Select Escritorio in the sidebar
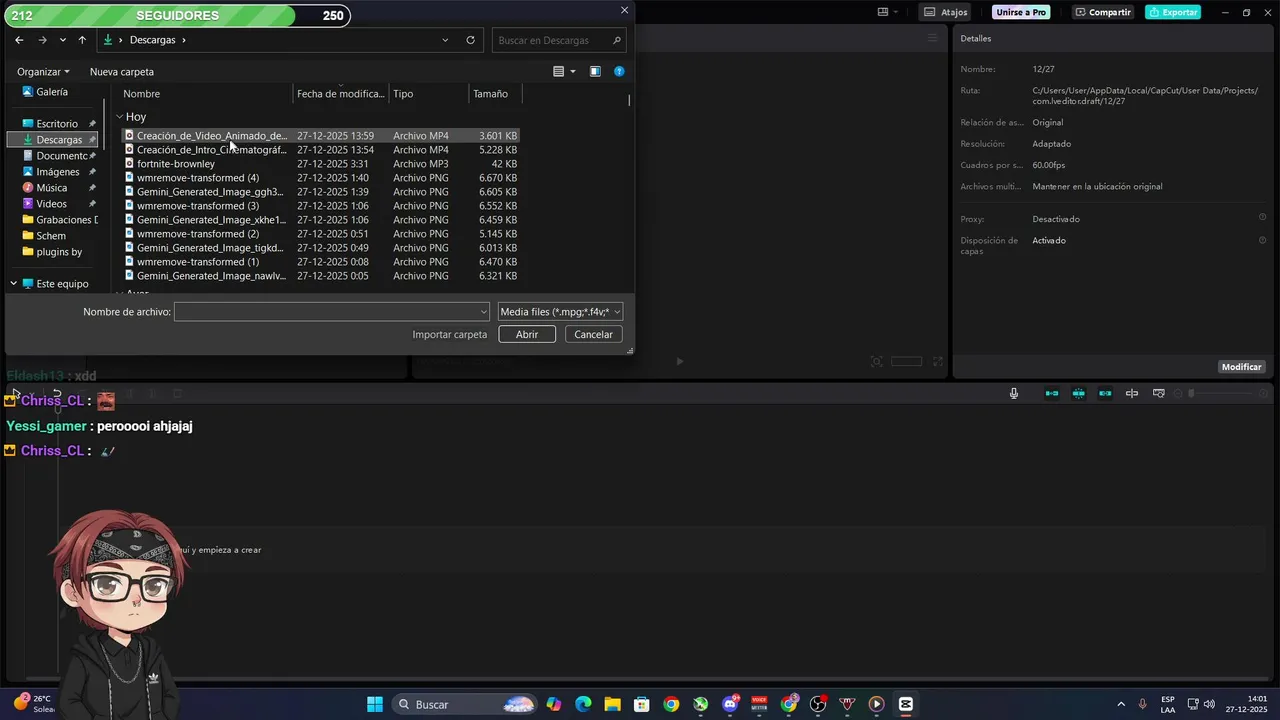Viewport: 1280px width, 720px height. tap(57, 124)
